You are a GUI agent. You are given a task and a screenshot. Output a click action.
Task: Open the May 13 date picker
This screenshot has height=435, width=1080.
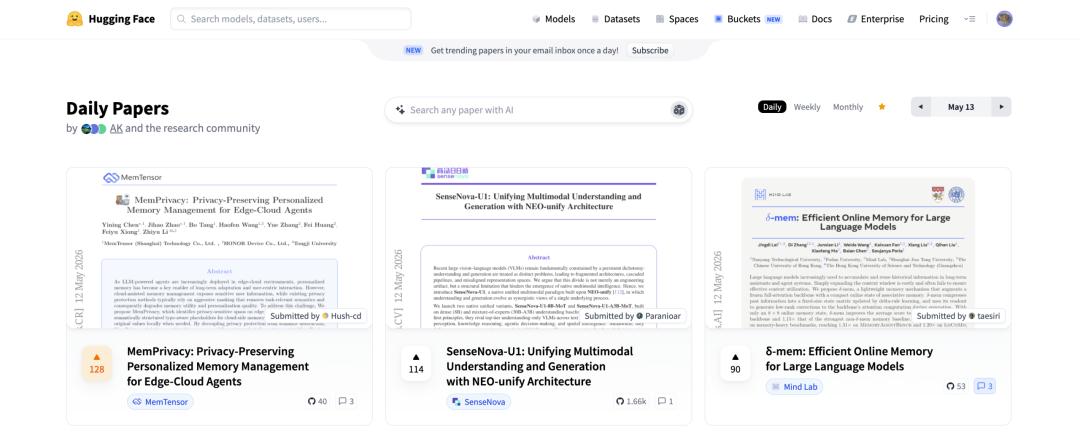[x=961, y=107]
